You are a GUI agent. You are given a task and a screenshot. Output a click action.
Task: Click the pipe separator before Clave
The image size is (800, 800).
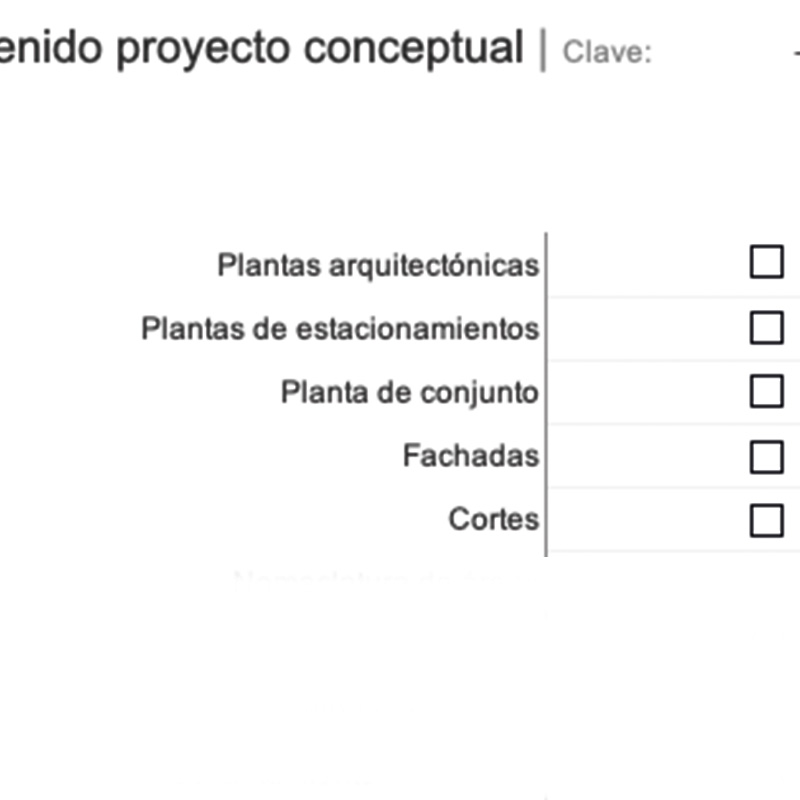[x=543, y=50]
